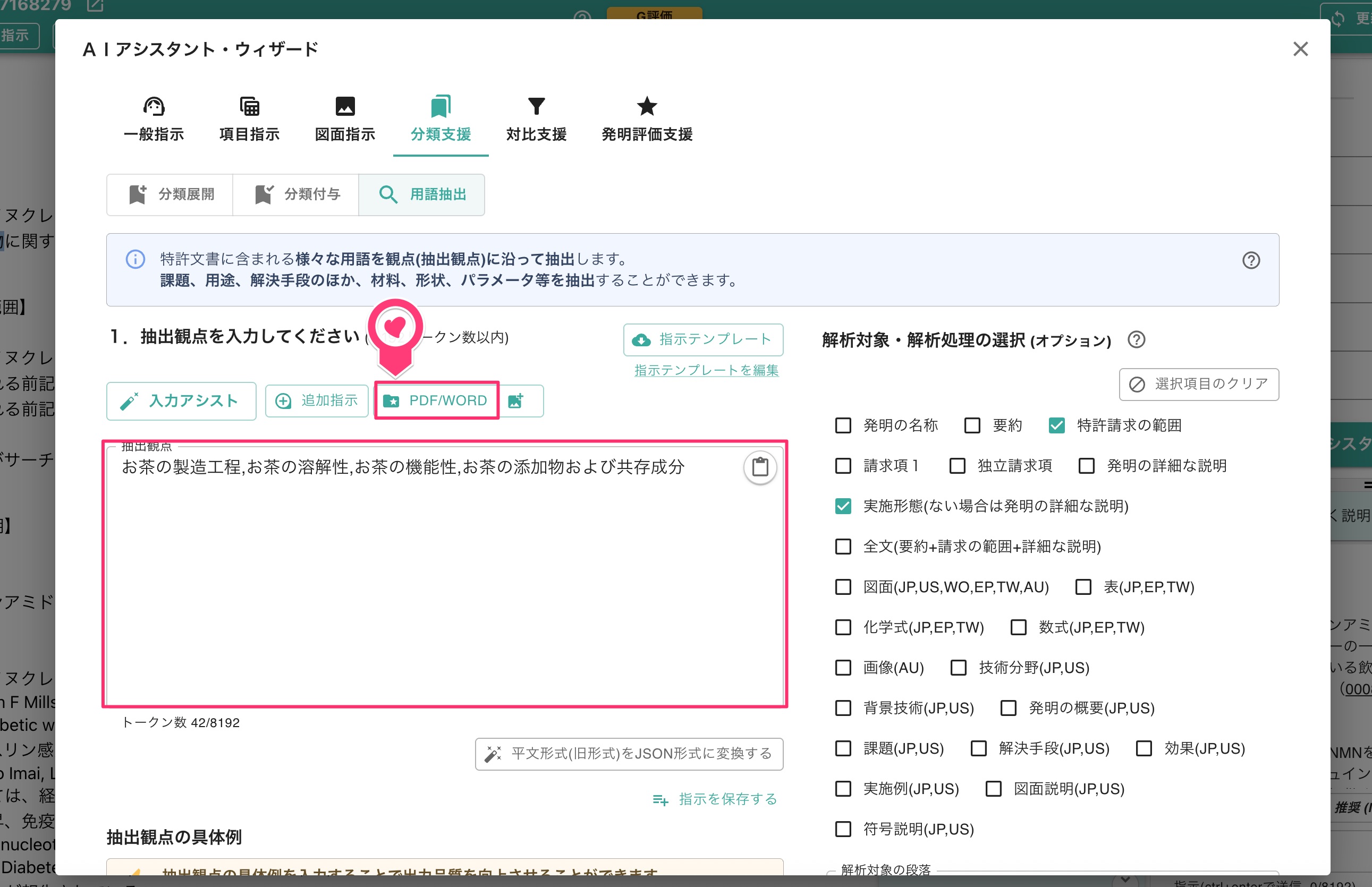Click the clipboard paste icon in textarea
Screen dimensions: 1372x887
coord(760,466)
